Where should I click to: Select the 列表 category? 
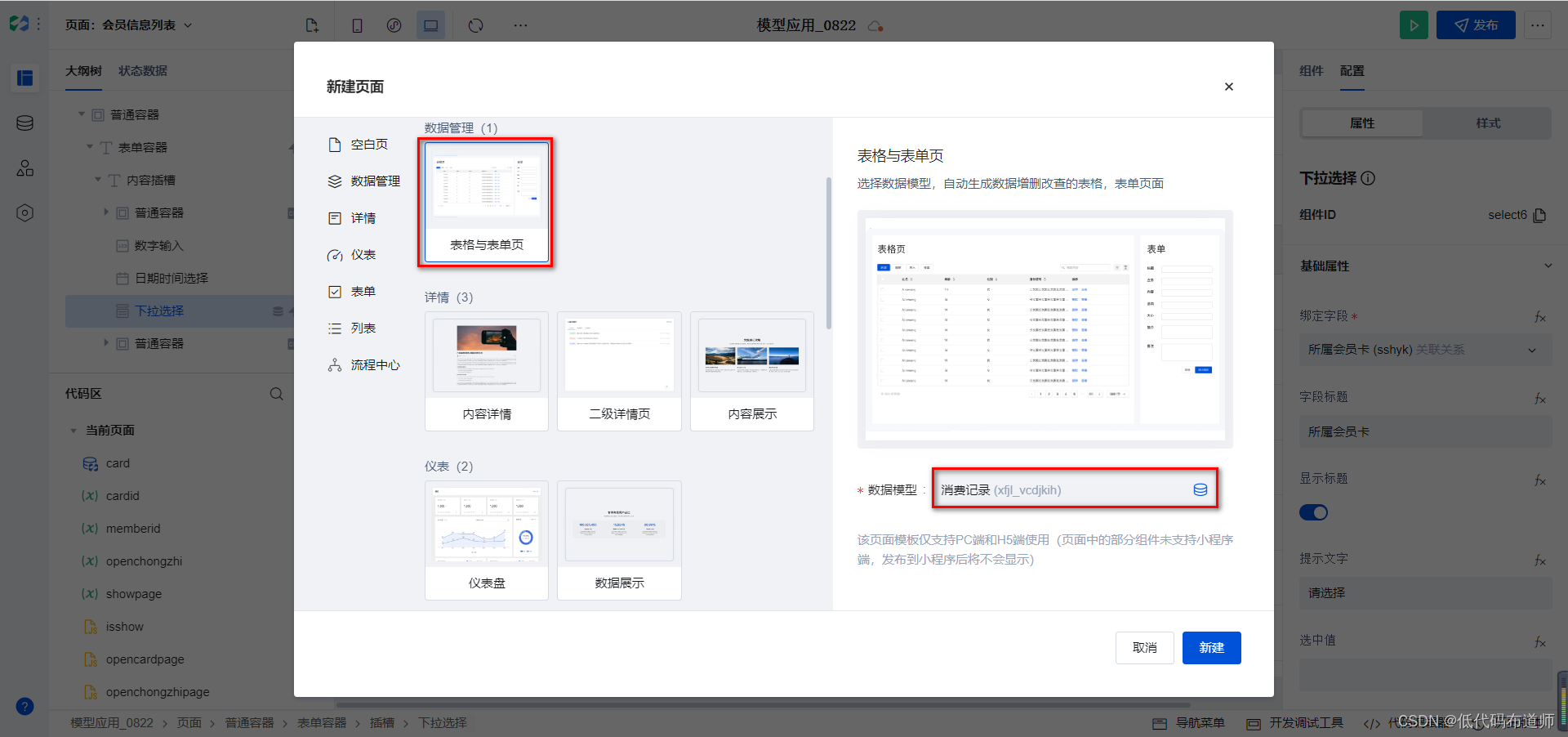[x=352, y=328]
